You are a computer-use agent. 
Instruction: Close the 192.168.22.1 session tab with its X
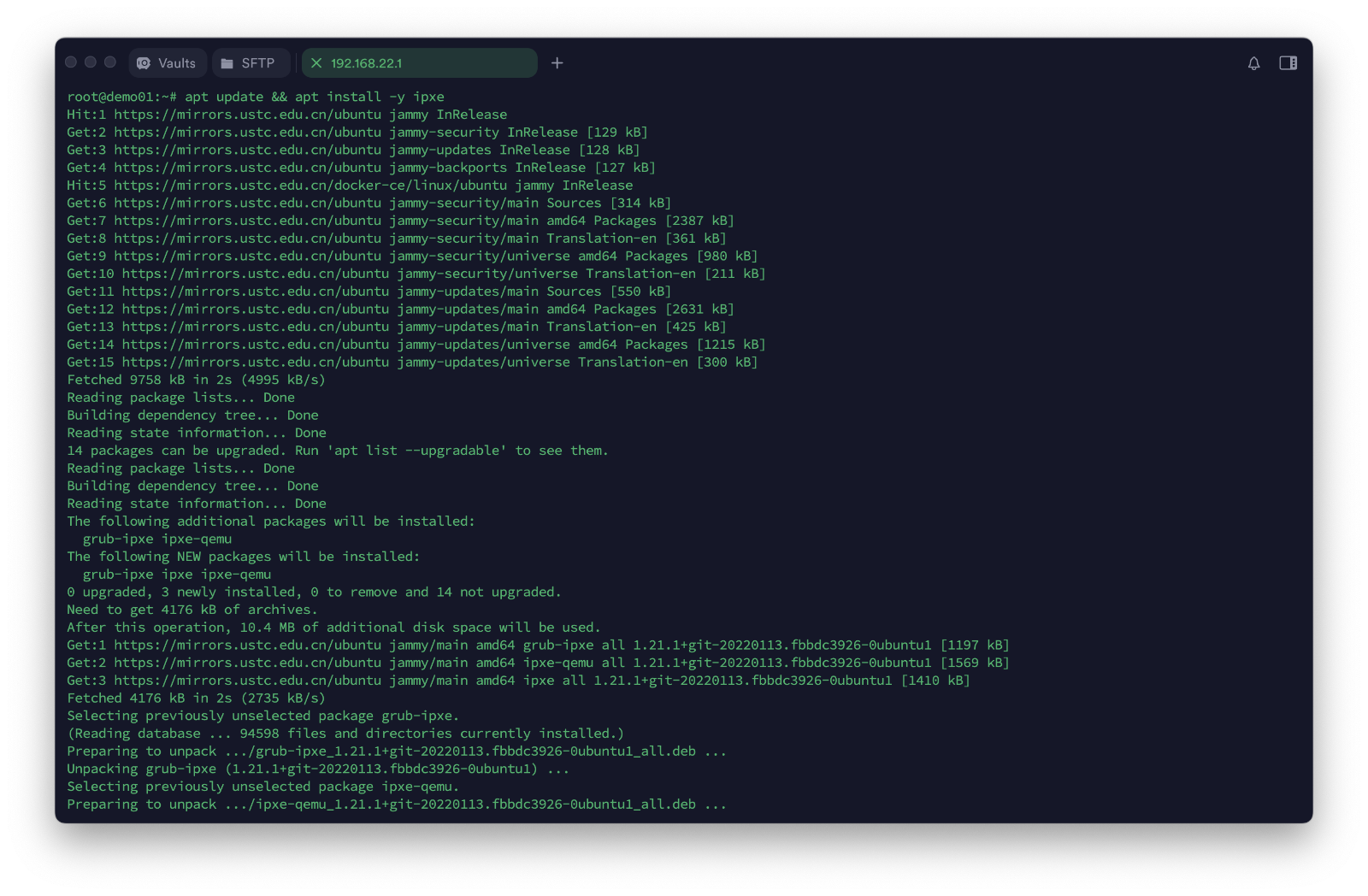pos(316,63)
